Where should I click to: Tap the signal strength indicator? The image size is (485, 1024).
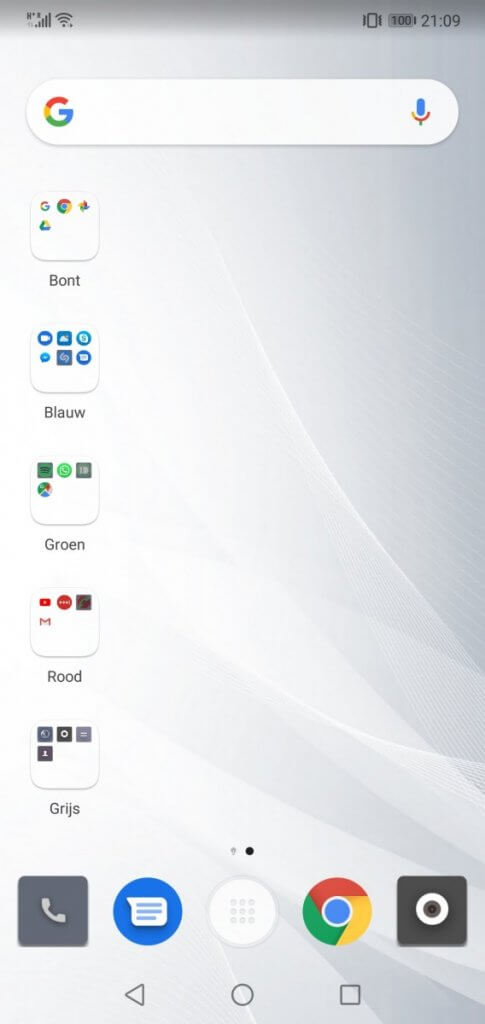[x=39, y=20]
